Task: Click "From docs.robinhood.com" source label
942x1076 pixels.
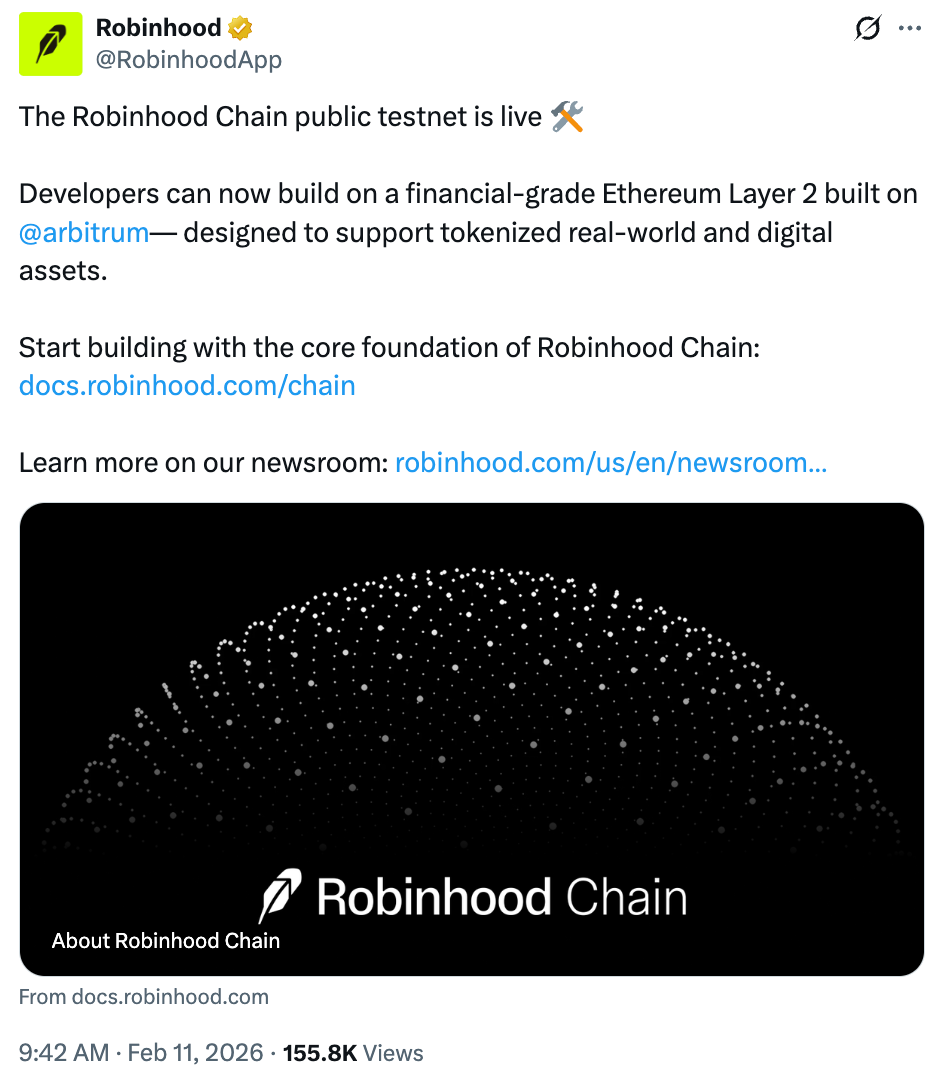Action: [144, 996]
